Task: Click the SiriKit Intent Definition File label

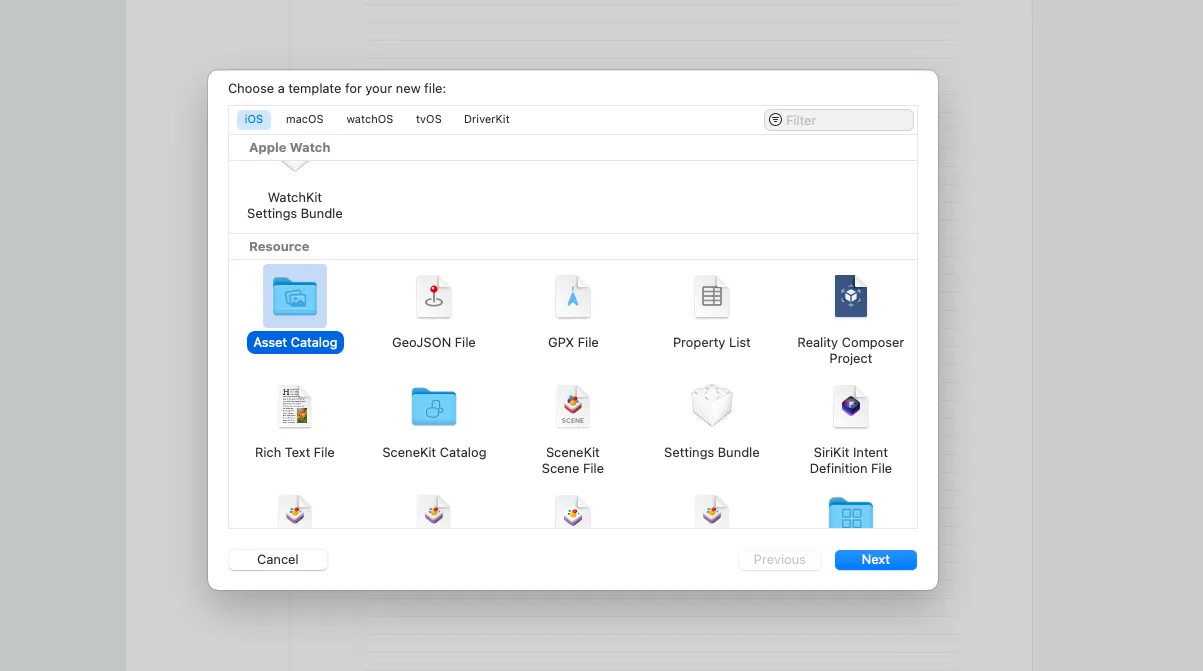Action: [851, 460]
